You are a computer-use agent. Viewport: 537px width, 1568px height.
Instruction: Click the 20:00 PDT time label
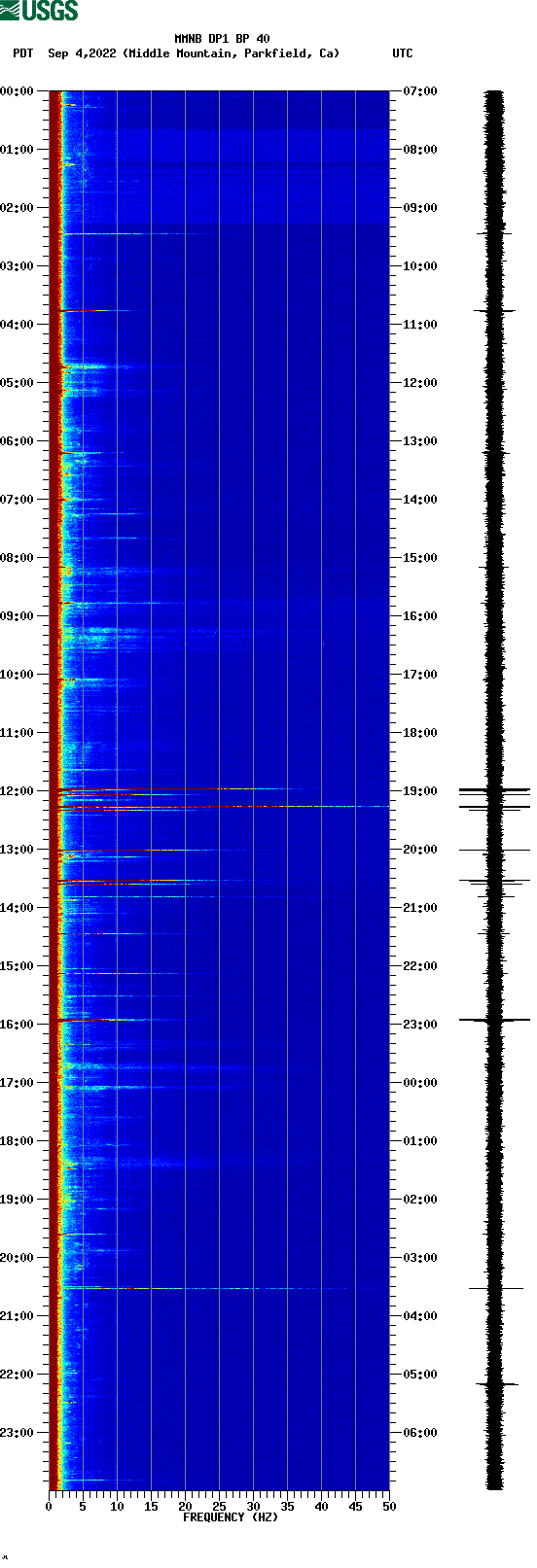pyautogui.click(x=17, y=1258)
